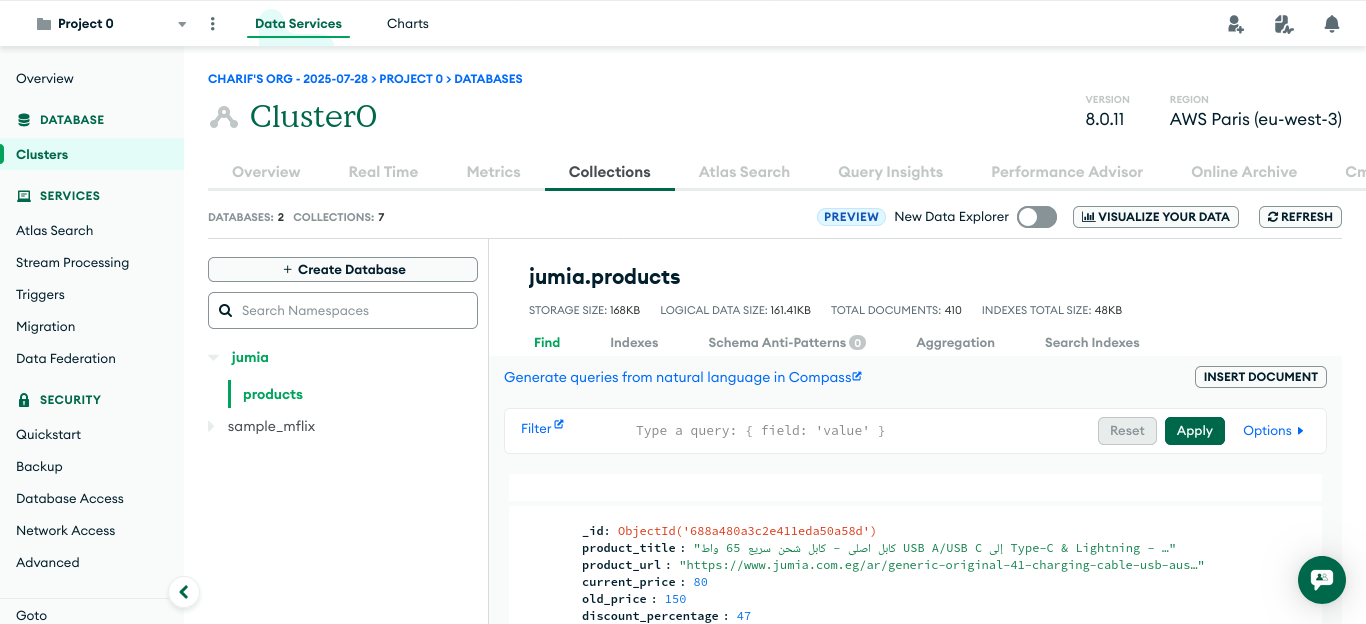Open Advanced in the sidebar
1366x624 pixels.
[x=48, y=563]
